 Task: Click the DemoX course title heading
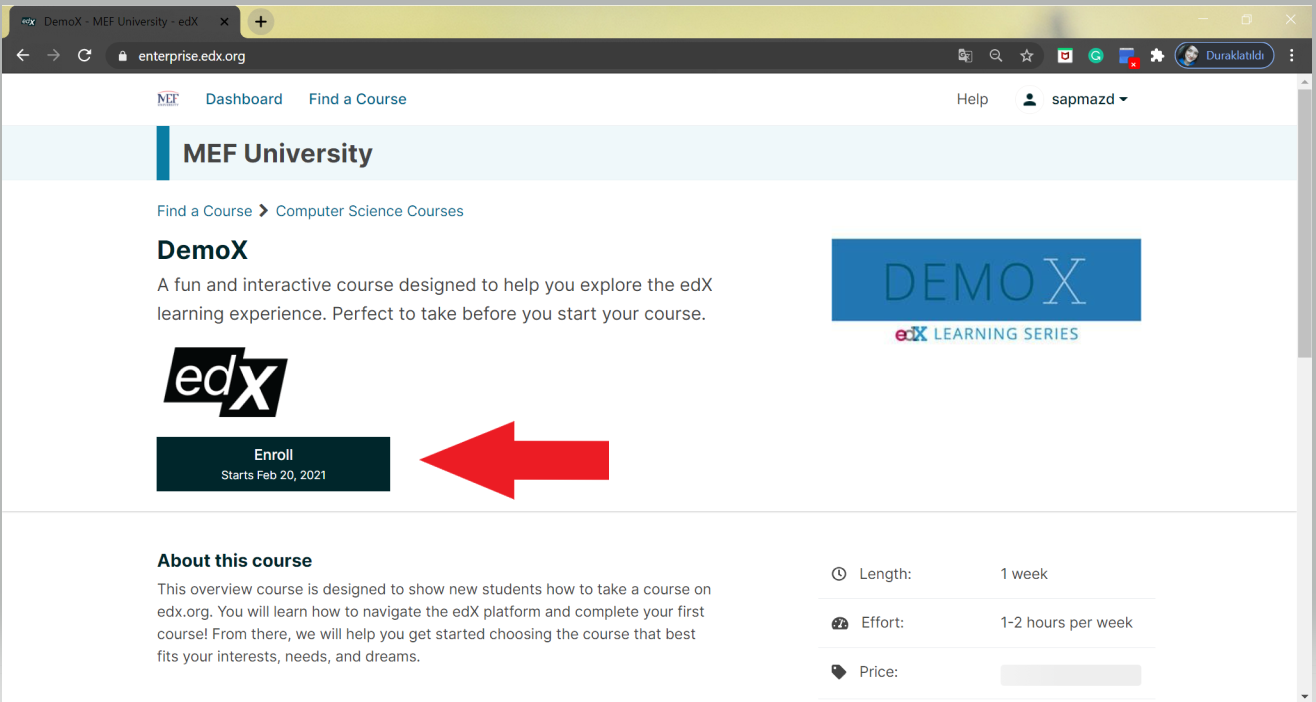[202, 250]
